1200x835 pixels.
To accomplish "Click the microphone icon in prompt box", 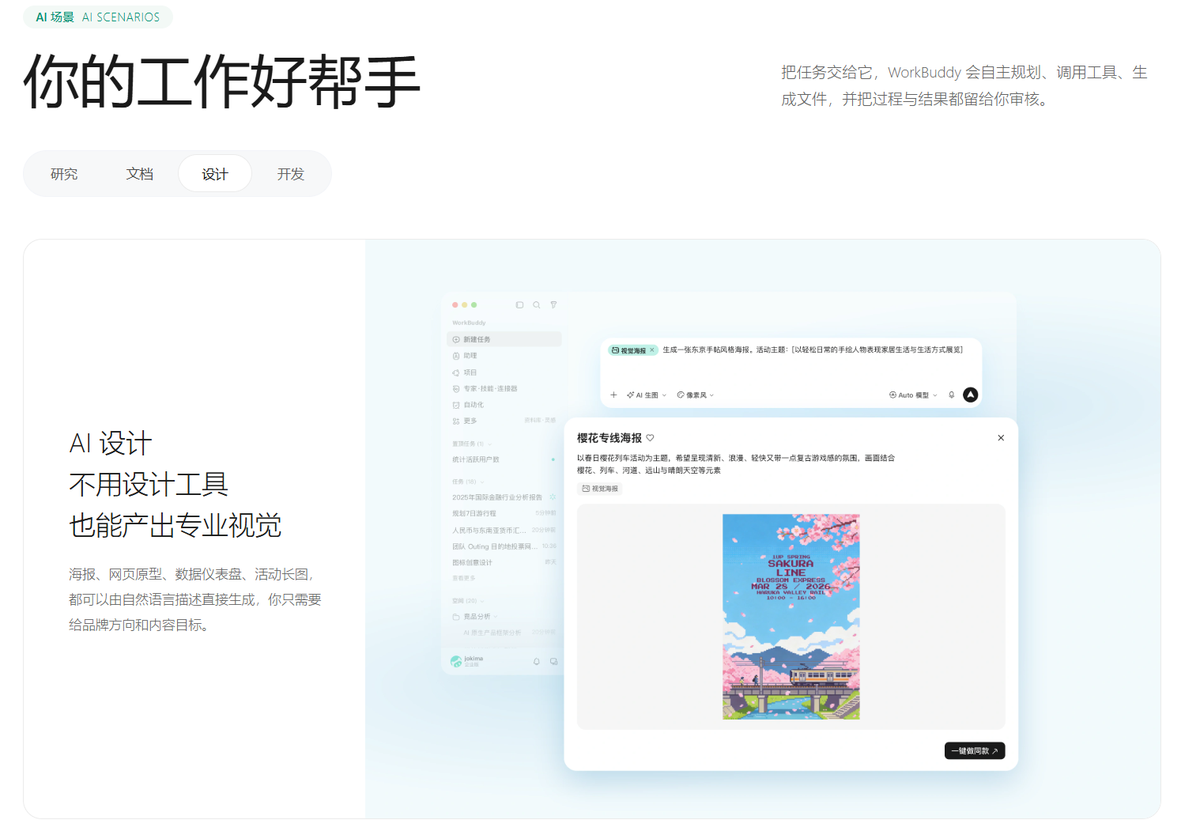I will [951, 395].
